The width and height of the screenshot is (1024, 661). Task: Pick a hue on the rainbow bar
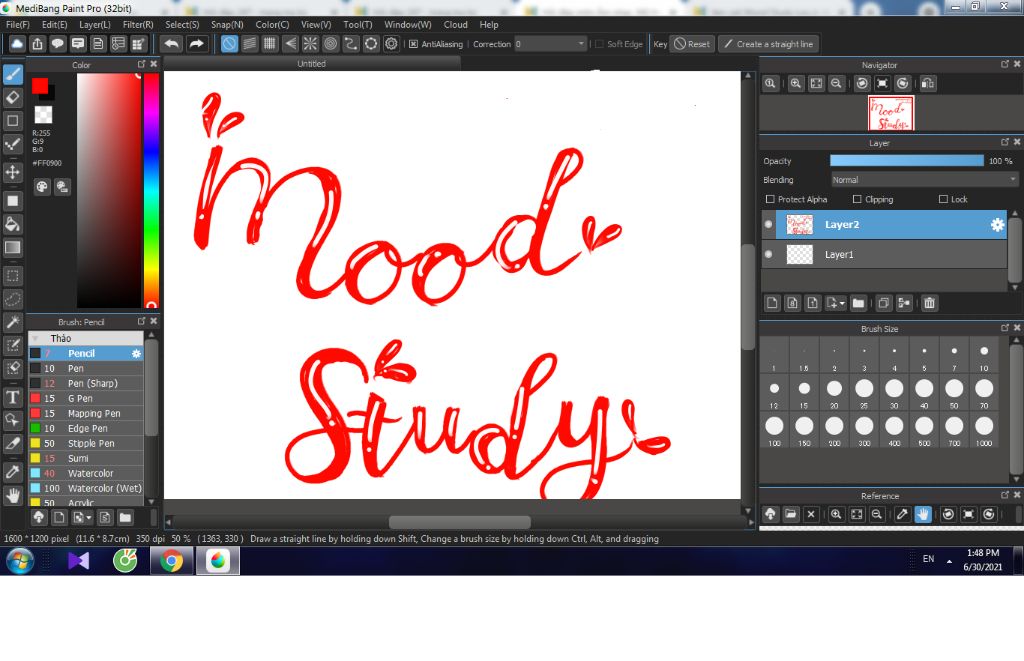point(152,189)
